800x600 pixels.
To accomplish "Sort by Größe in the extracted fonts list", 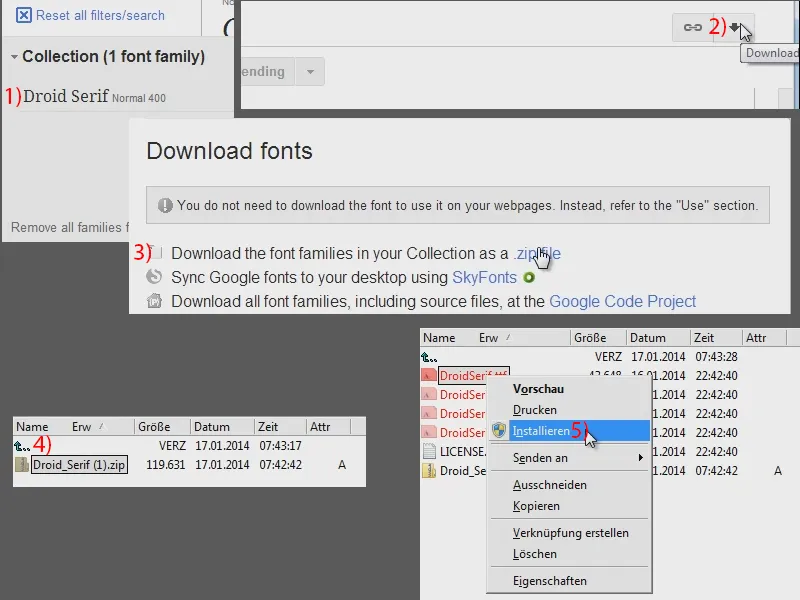I will click(590, 338).
